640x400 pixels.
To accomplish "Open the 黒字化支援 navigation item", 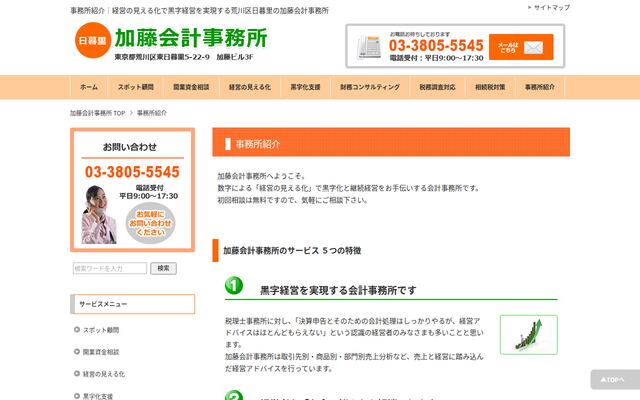I will pyautogui.click(x=305, y=87).
